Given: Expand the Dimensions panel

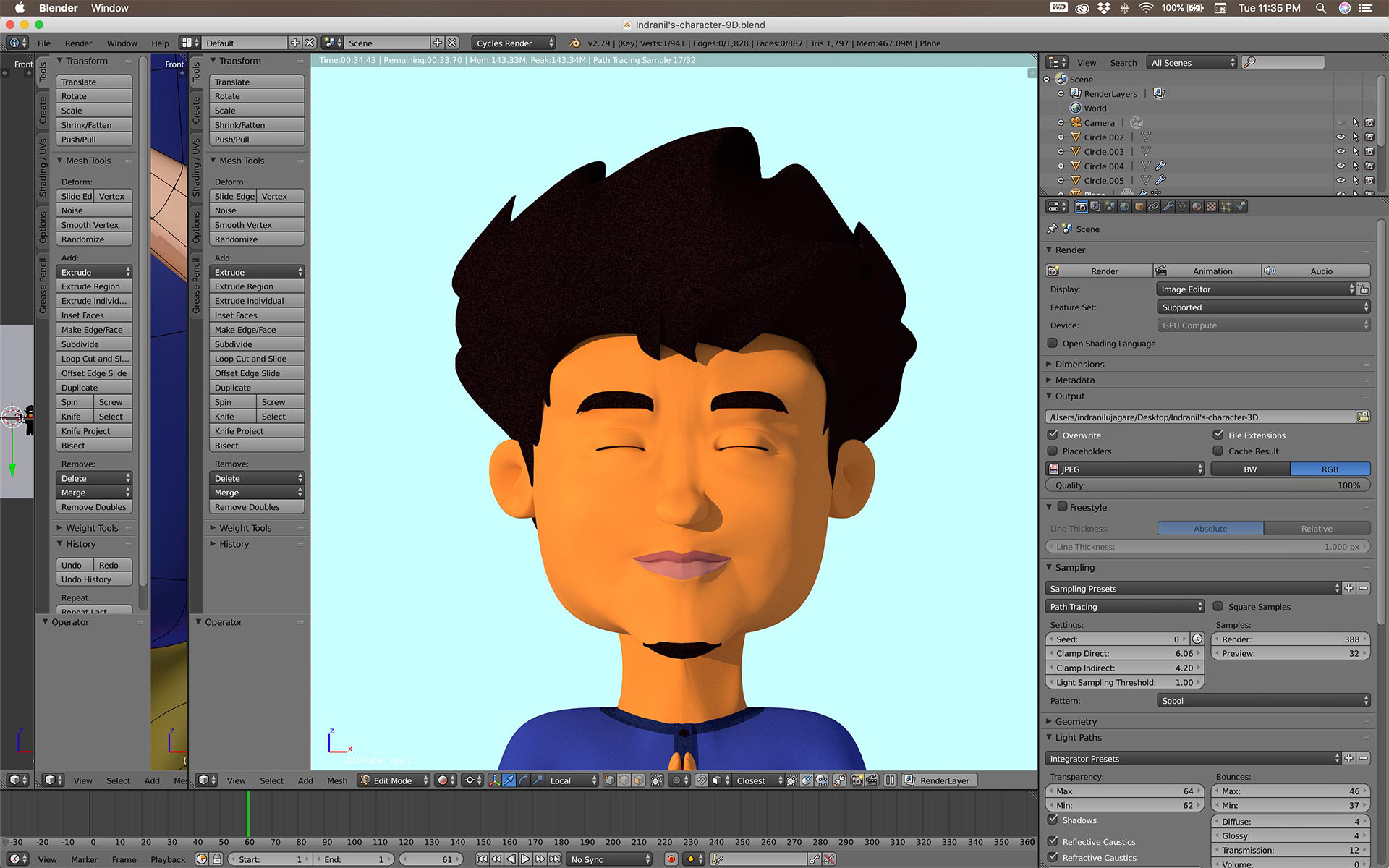Looking at the screenshot, I should point(1079,364).
